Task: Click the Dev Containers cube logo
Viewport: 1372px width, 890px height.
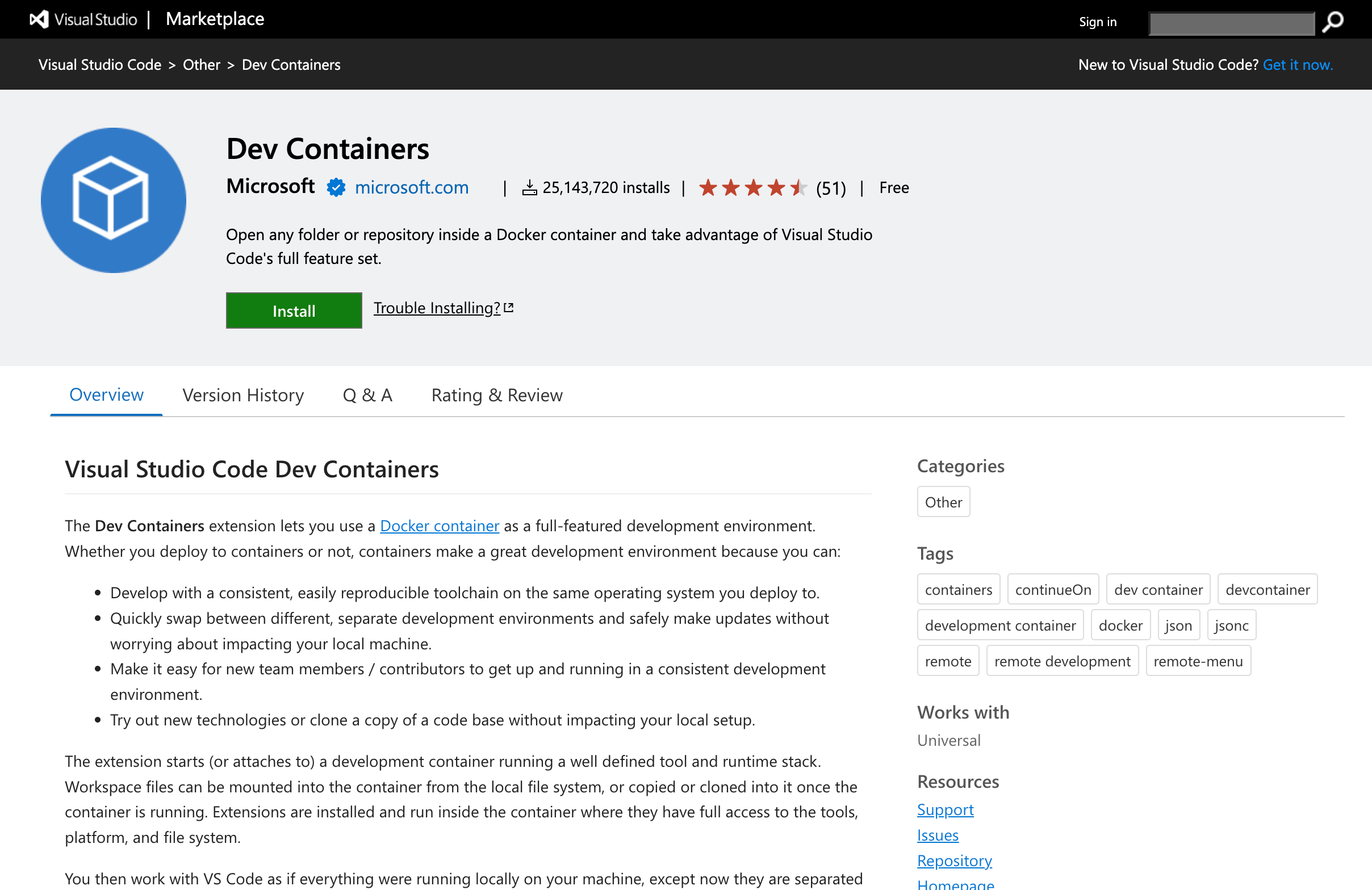Action: click(114, 200)
